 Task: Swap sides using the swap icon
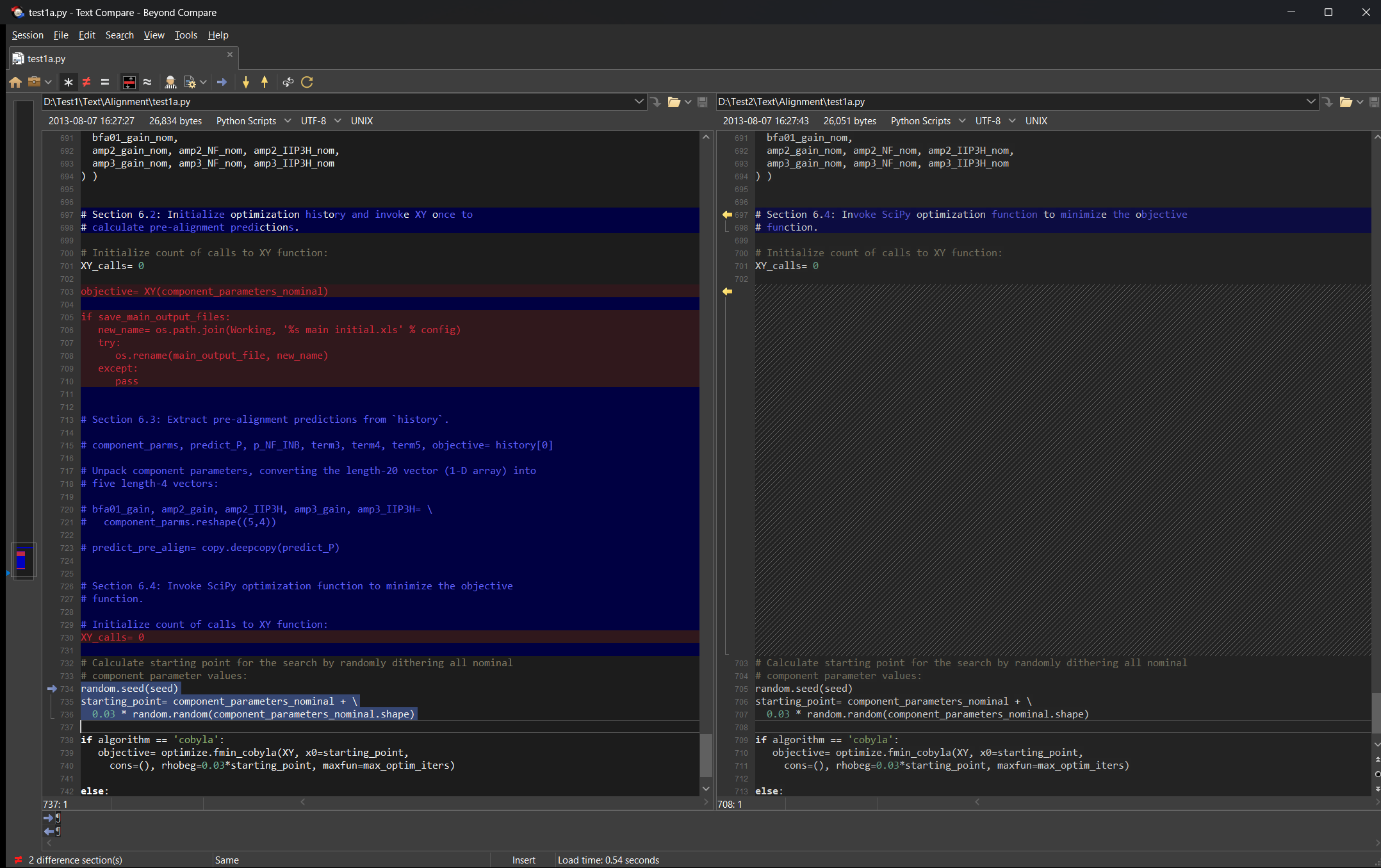point(288,82)
